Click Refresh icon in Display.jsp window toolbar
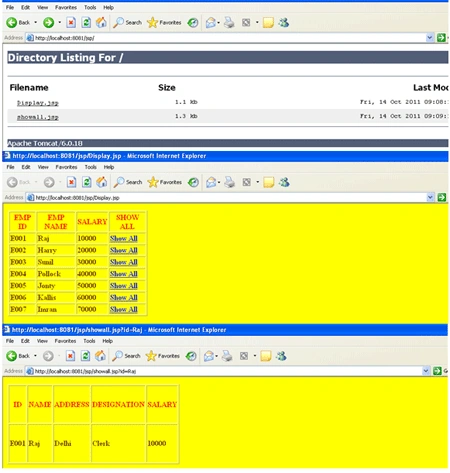450x473 pixels. [87, 182]
